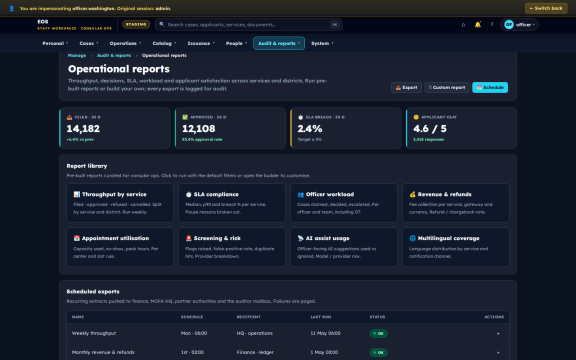Select the 4.6 / 5 CSAT value

[x=430, y=129]
